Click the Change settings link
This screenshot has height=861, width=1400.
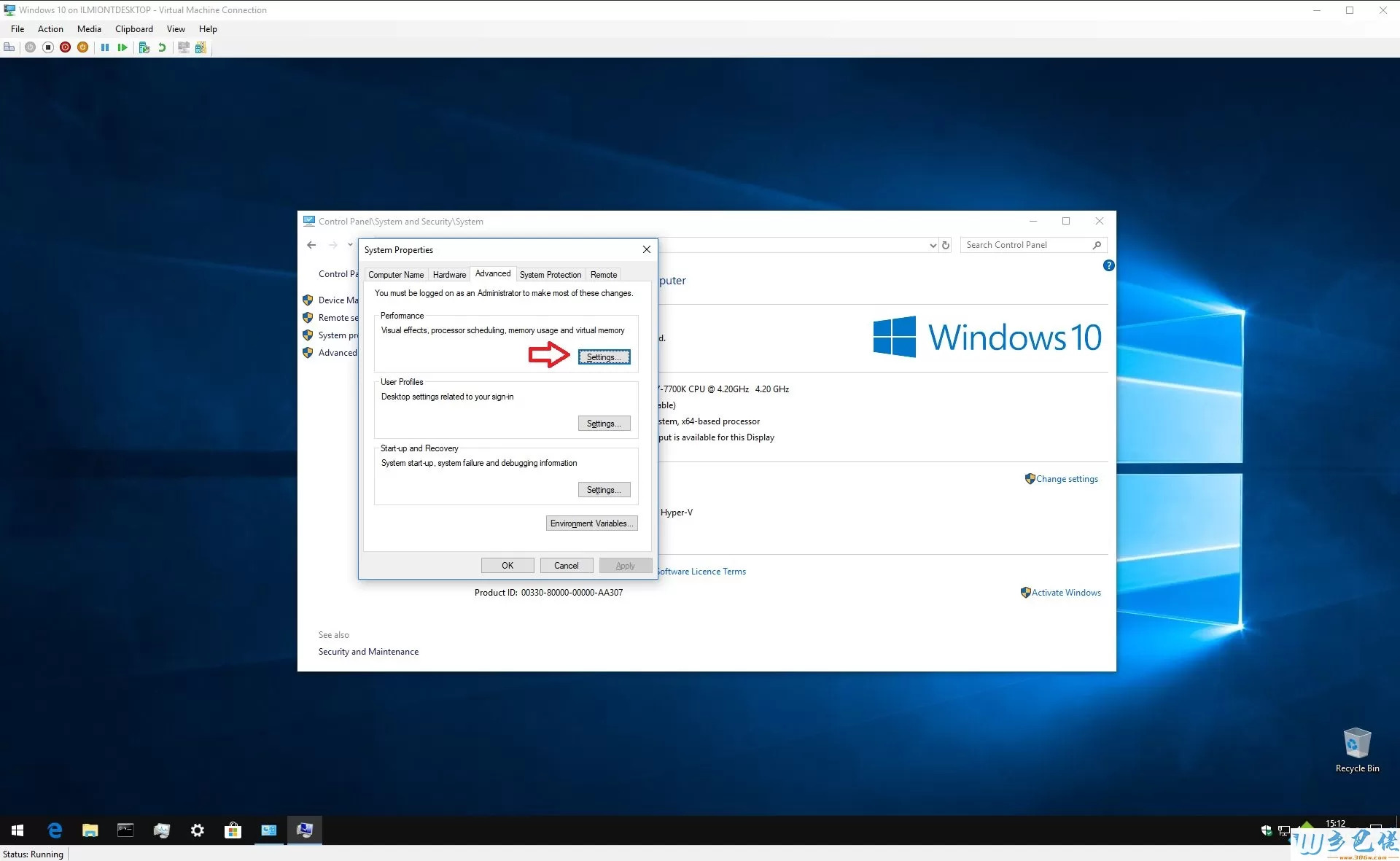click(1067, 479)
